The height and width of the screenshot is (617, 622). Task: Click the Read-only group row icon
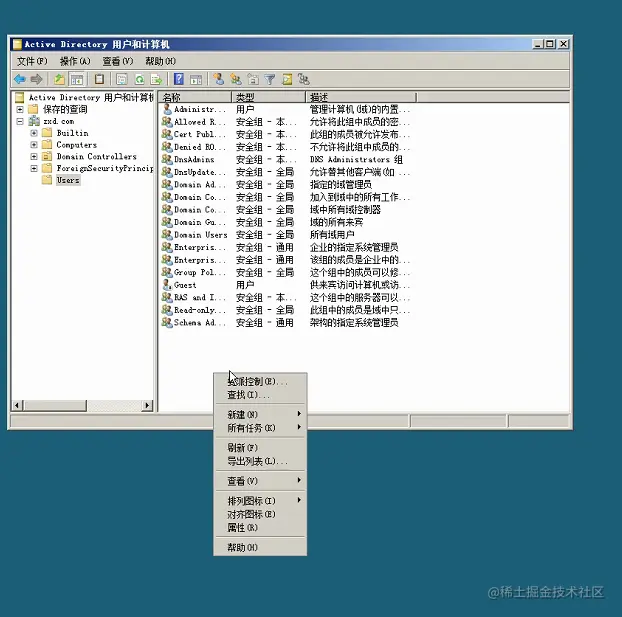167,309
